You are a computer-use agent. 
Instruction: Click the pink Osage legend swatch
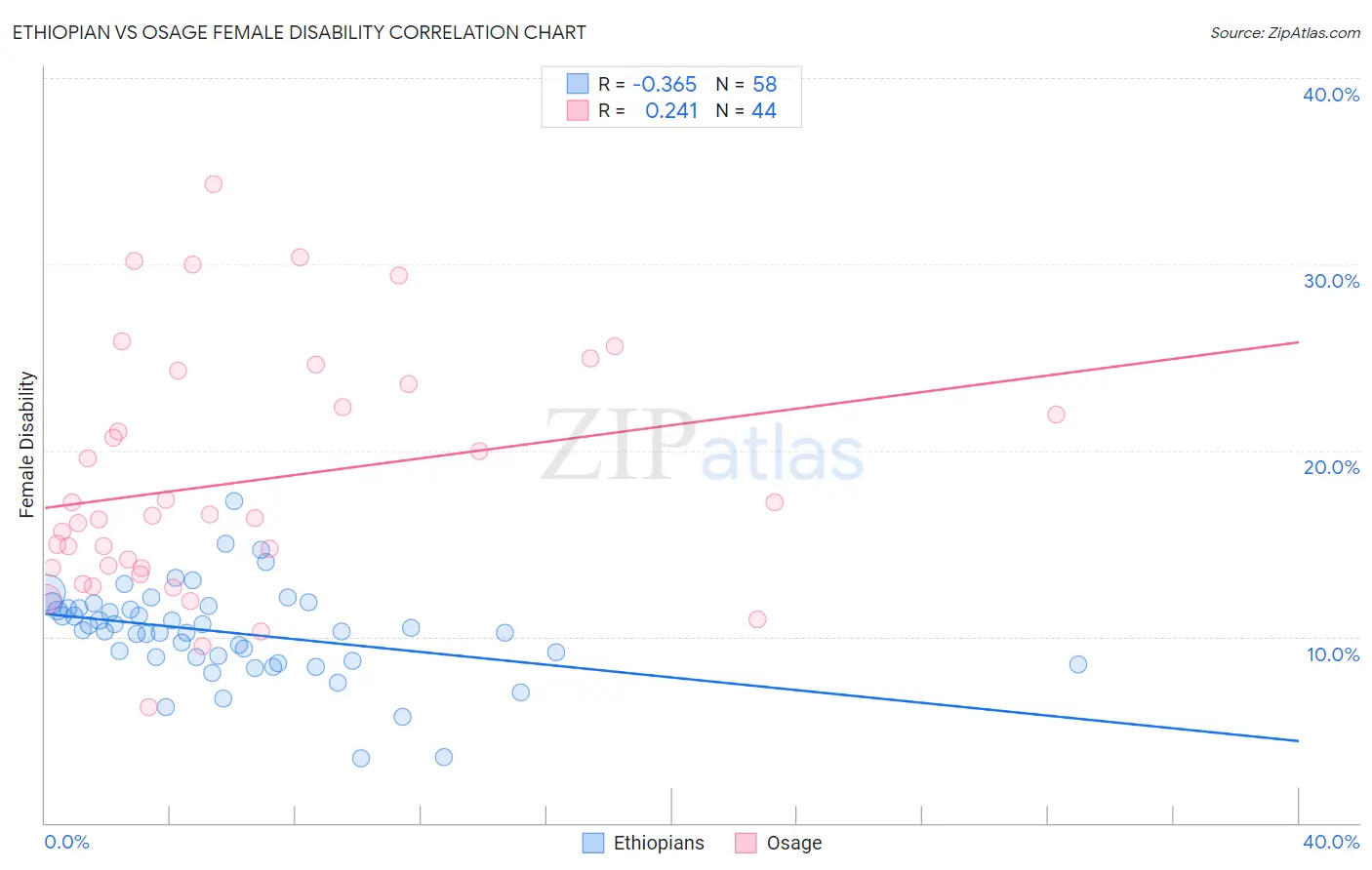click(746, 843)
